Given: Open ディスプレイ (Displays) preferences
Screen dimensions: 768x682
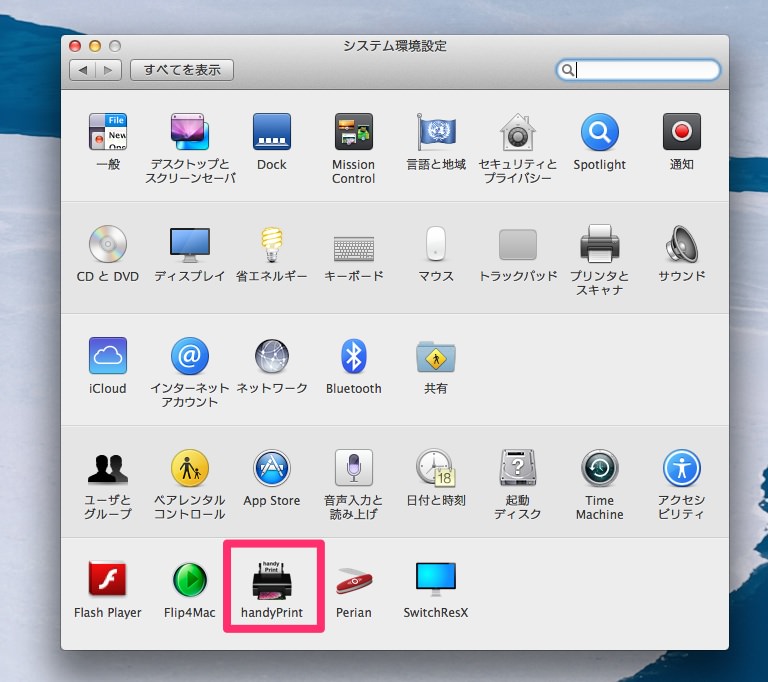Looking at the screenshot, I should pyautogui.click(x=190, y=244).
